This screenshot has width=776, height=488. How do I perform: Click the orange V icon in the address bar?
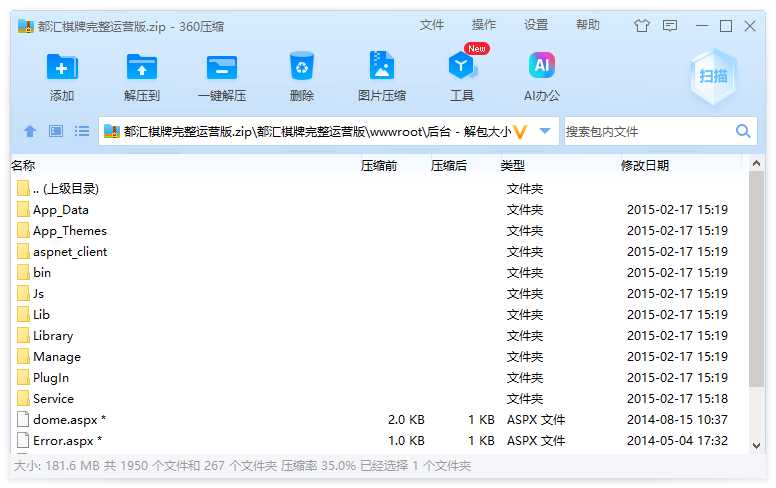(520, 132)
